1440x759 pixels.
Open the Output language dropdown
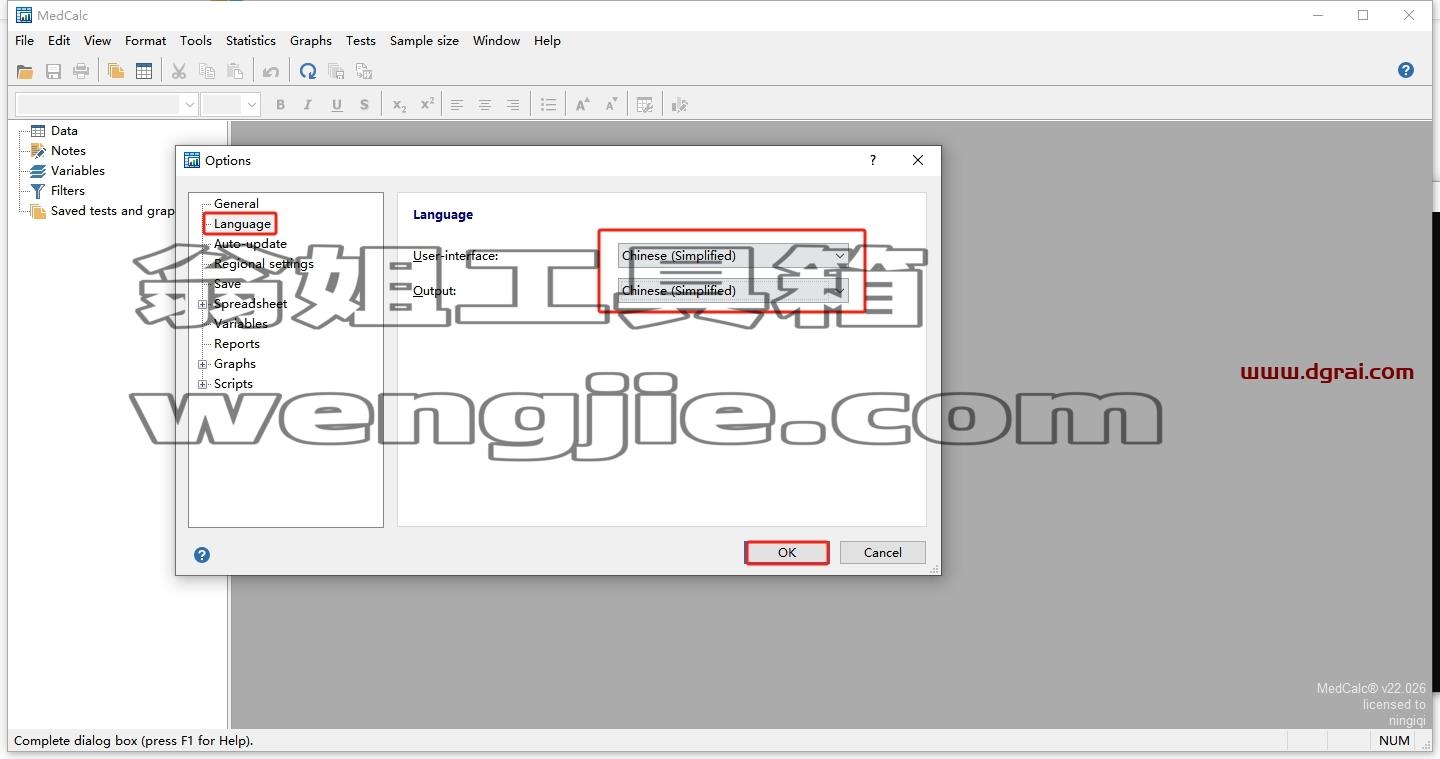tap(733, 291)
